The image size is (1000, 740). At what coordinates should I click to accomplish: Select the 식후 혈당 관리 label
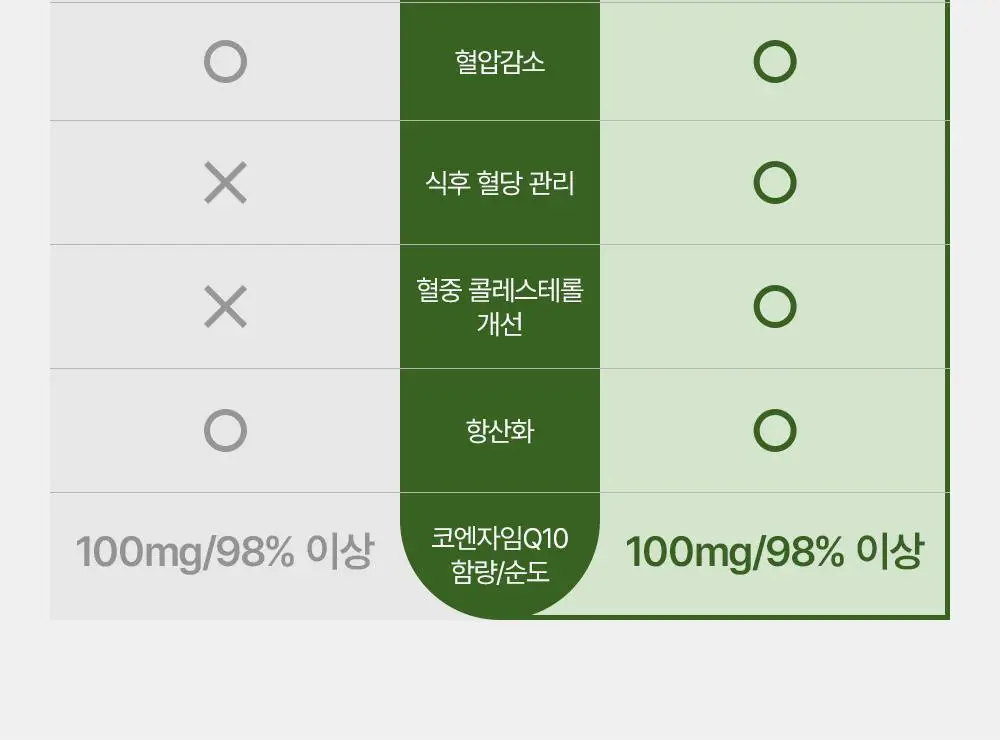(x=500, y=183)
